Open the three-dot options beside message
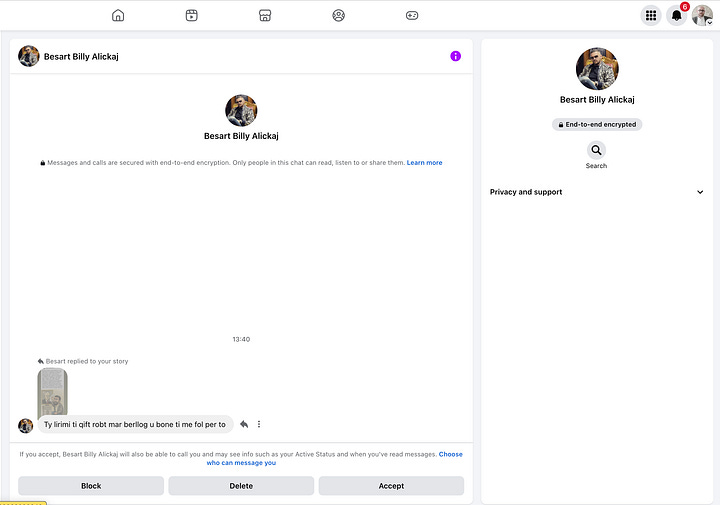 [259, 424]
